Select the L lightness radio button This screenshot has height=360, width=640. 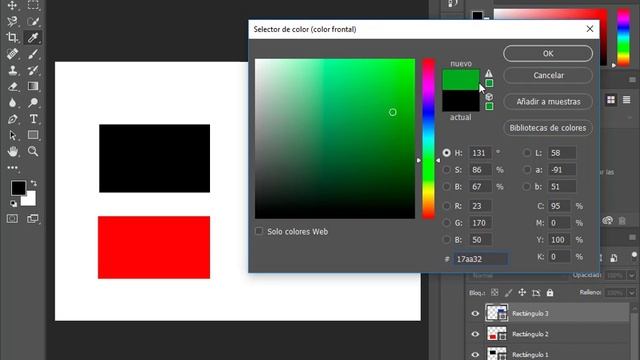527,153
